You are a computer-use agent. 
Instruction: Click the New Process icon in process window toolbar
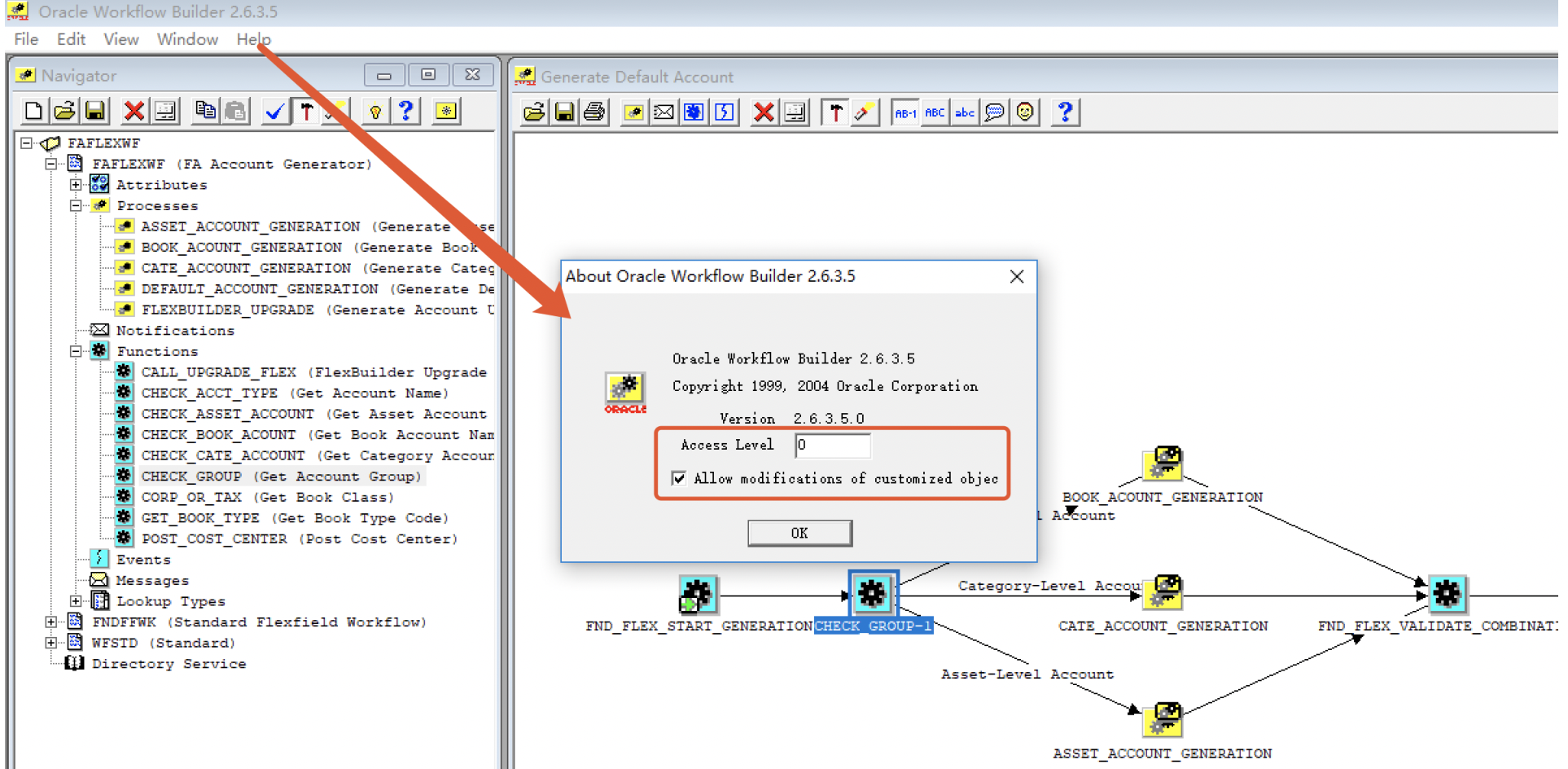(x=633, y=112)
